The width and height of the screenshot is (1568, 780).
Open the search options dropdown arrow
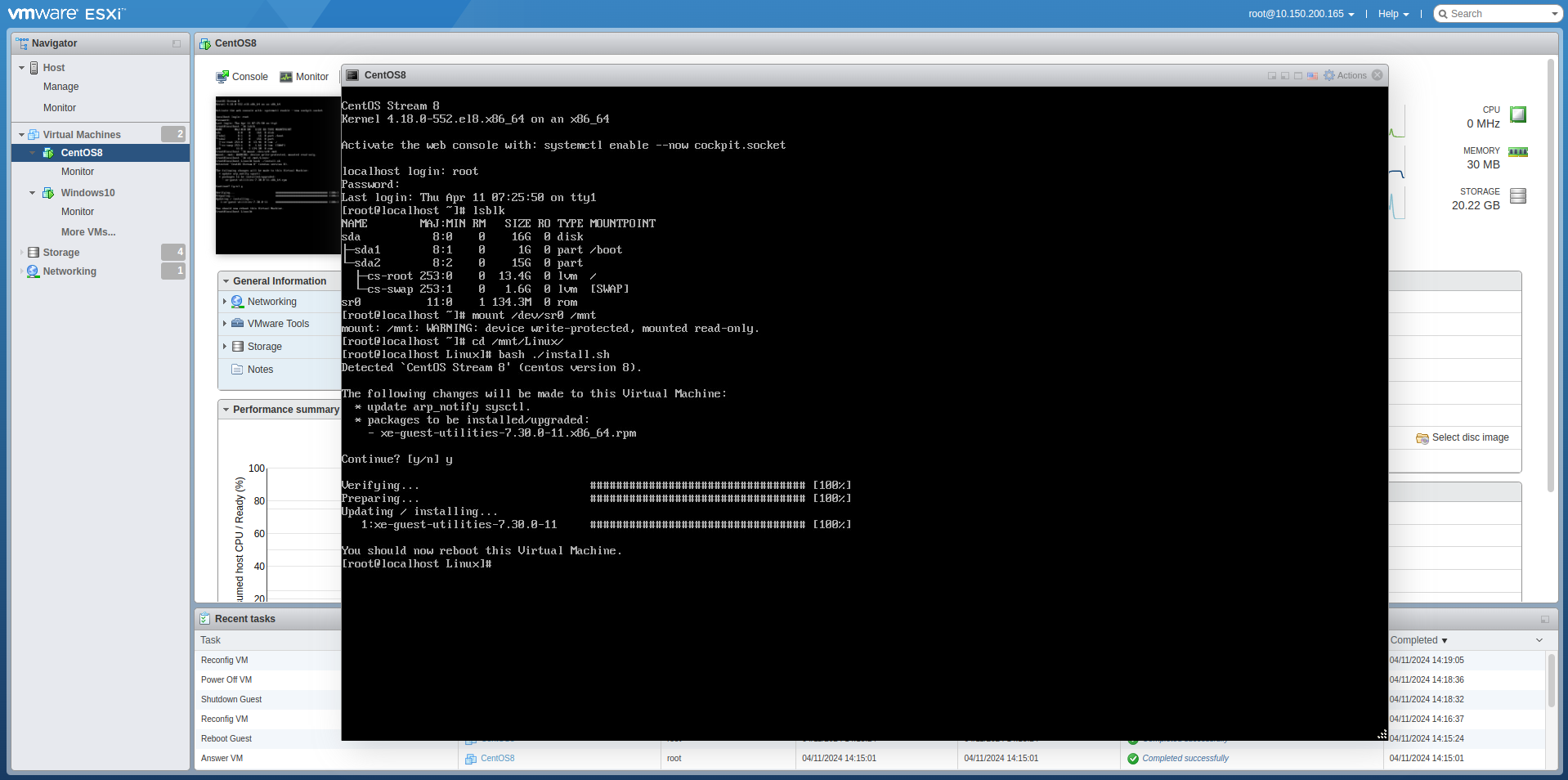click(x=1555, y=14)
